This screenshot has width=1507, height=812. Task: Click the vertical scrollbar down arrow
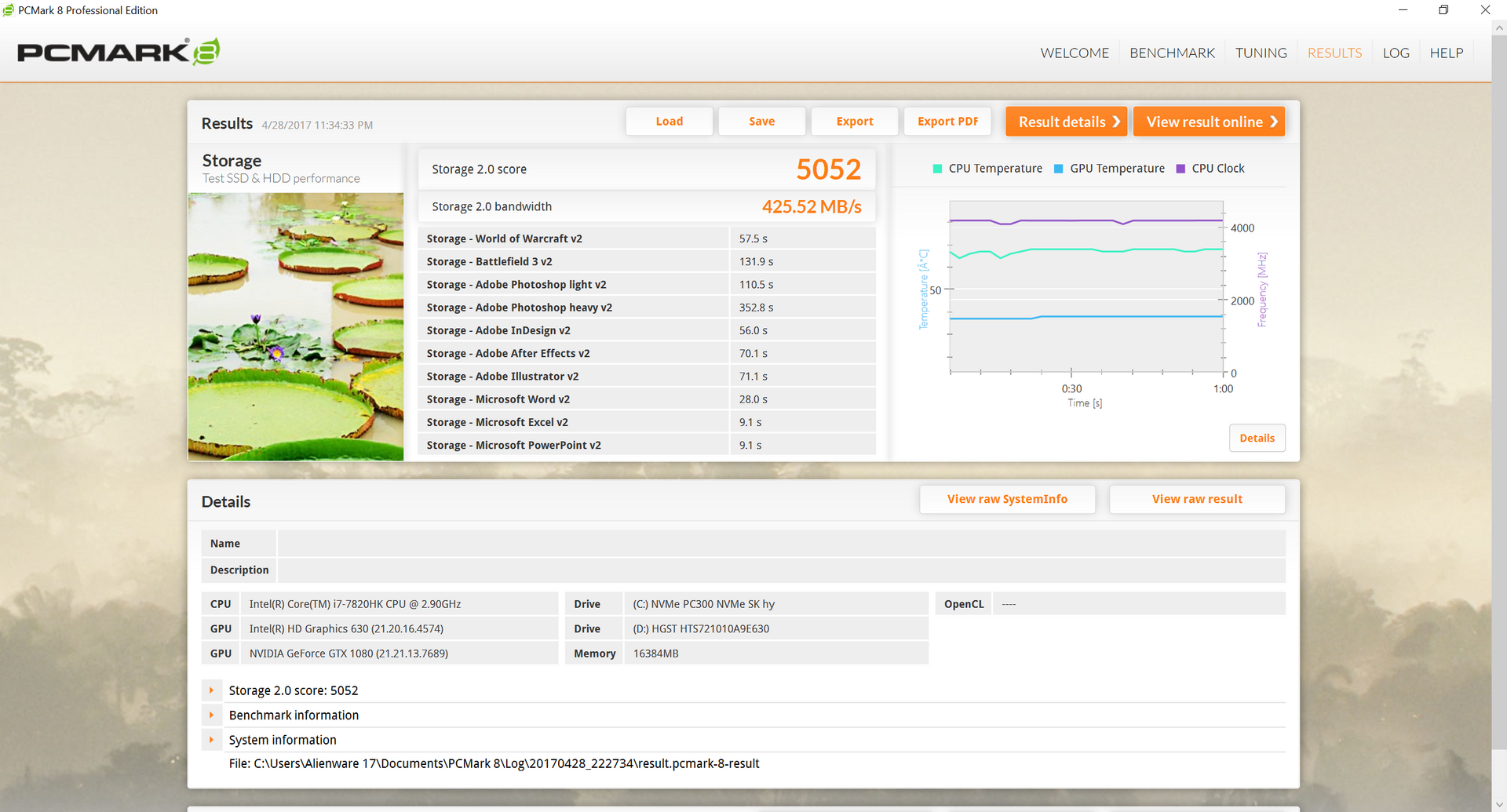coord(1499,804)
